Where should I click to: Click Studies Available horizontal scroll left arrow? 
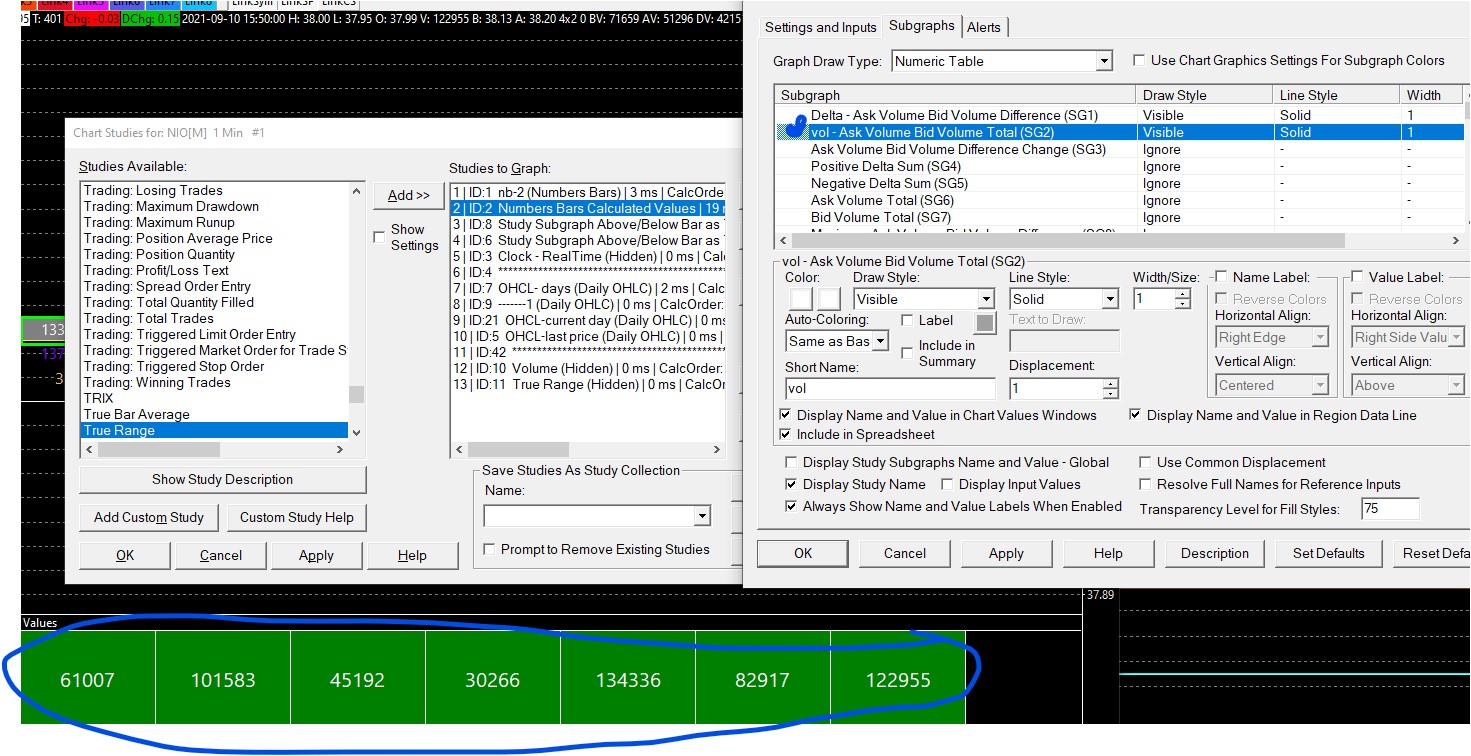(89, 450)
